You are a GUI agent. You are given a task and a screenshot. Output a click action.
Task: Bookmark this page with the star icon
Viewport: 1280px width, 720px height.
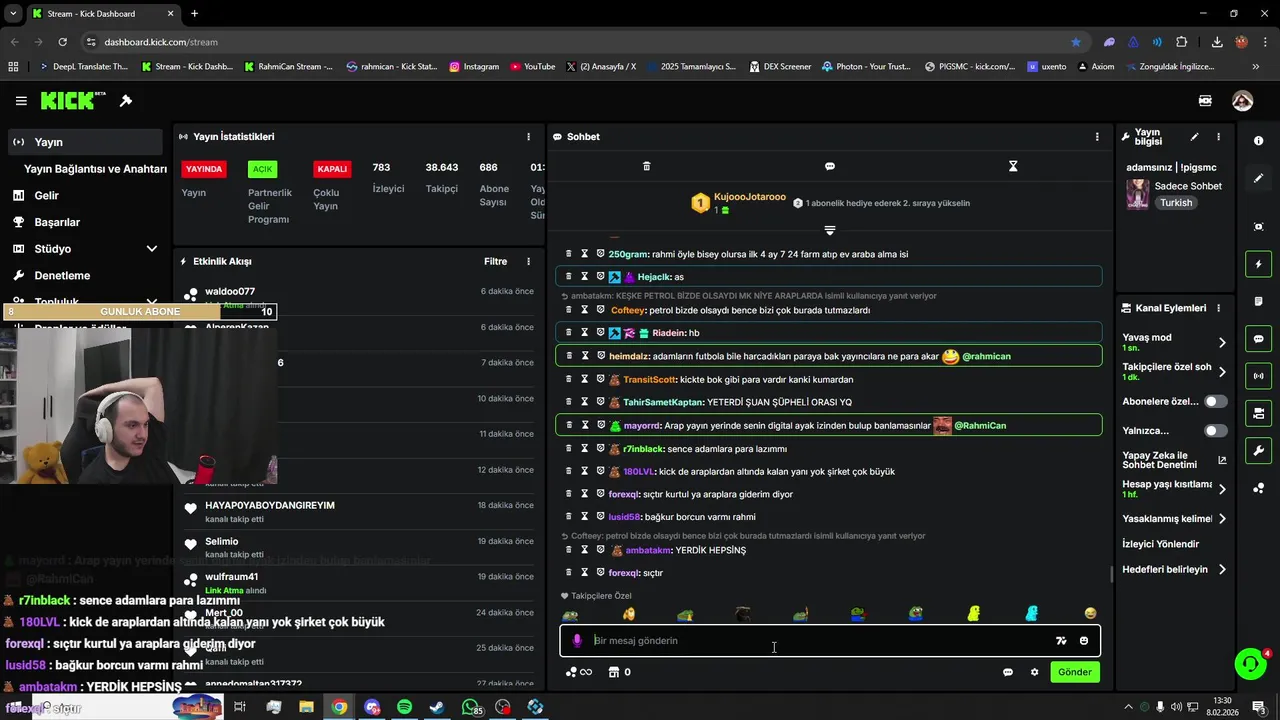click(x=1076, y=42)
